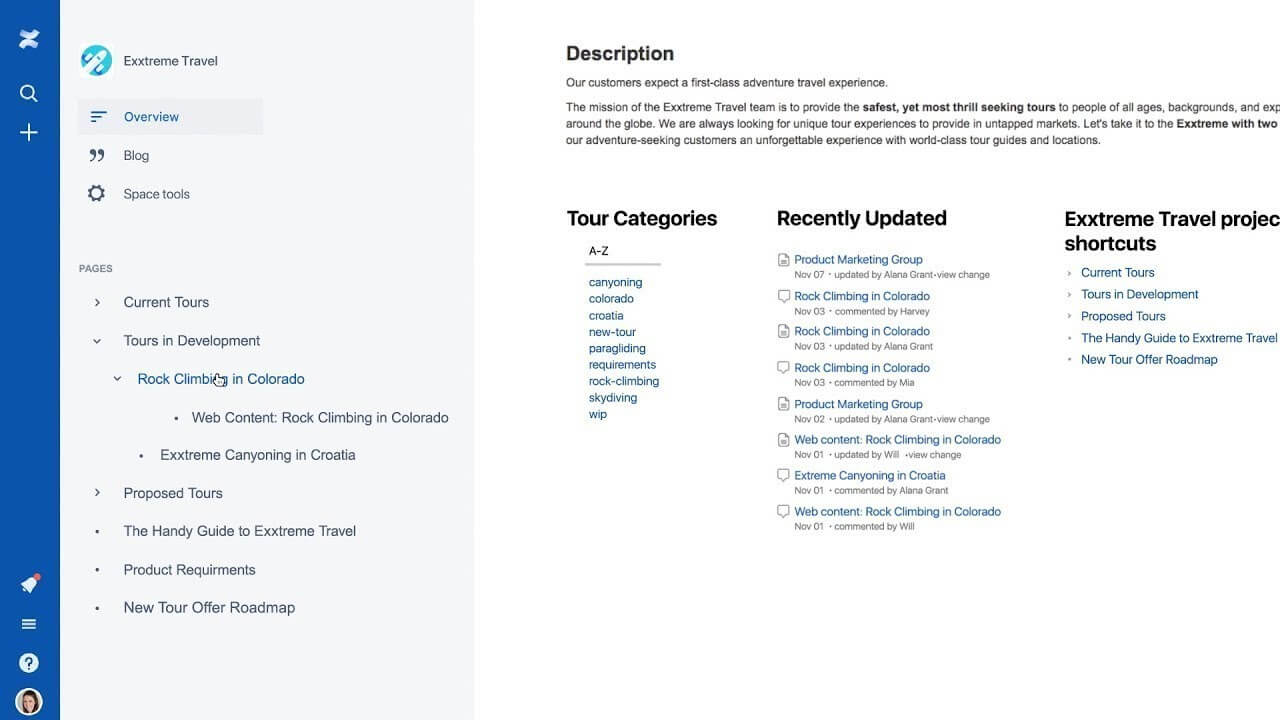Viewport: 1280px width, 720px height.
Task: Click the plus icon to create new content
Action: pos(29,132)
